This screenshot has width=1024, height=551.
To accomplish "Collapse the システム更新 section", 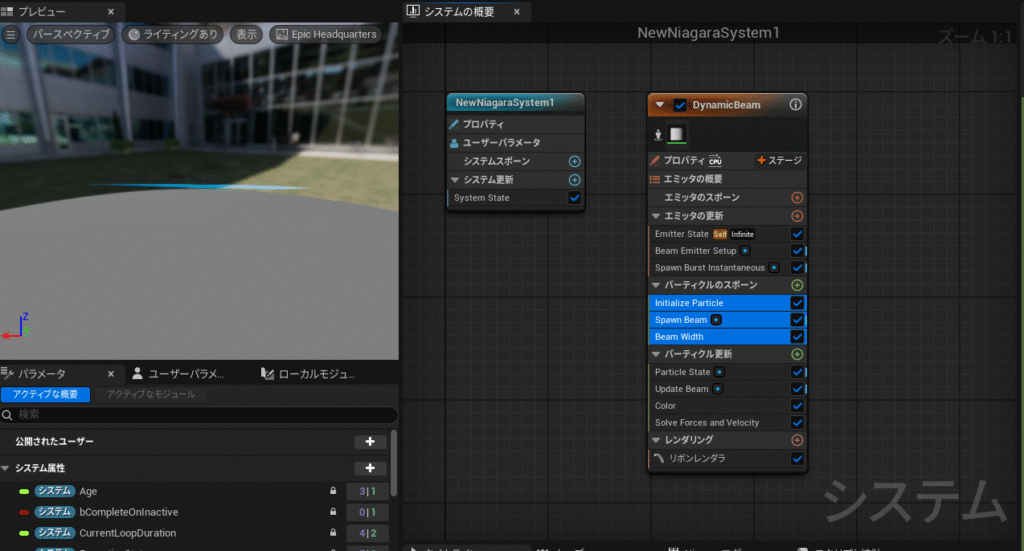I will coord(455,180).
